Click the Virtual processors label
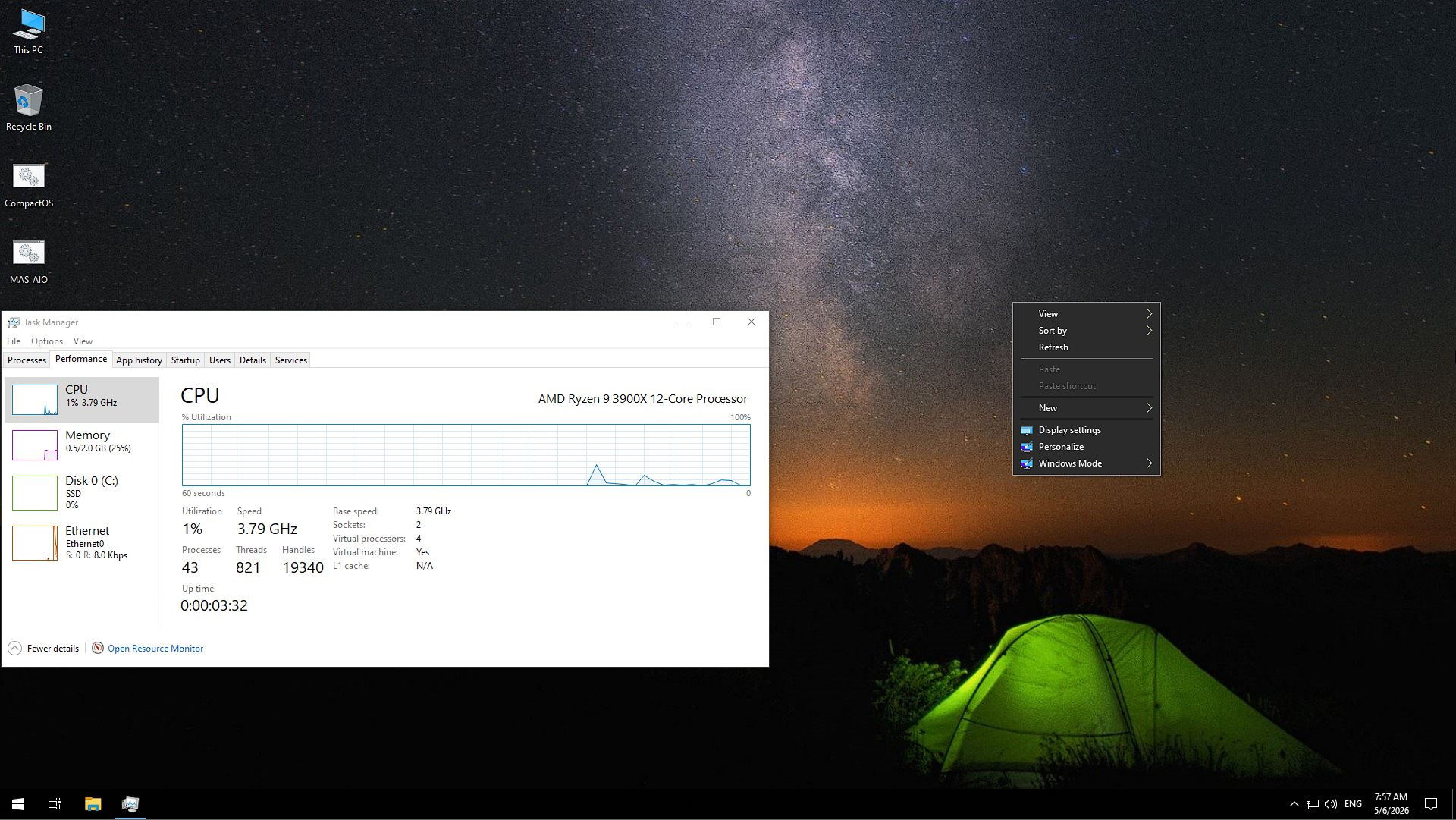 tap(369, 539)
